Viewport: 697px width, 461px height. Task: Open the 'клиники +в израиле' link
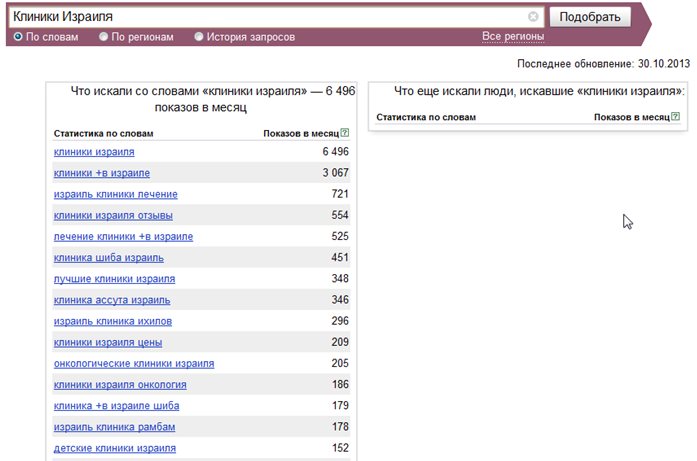pyautogui.click(x=102, y=173)
